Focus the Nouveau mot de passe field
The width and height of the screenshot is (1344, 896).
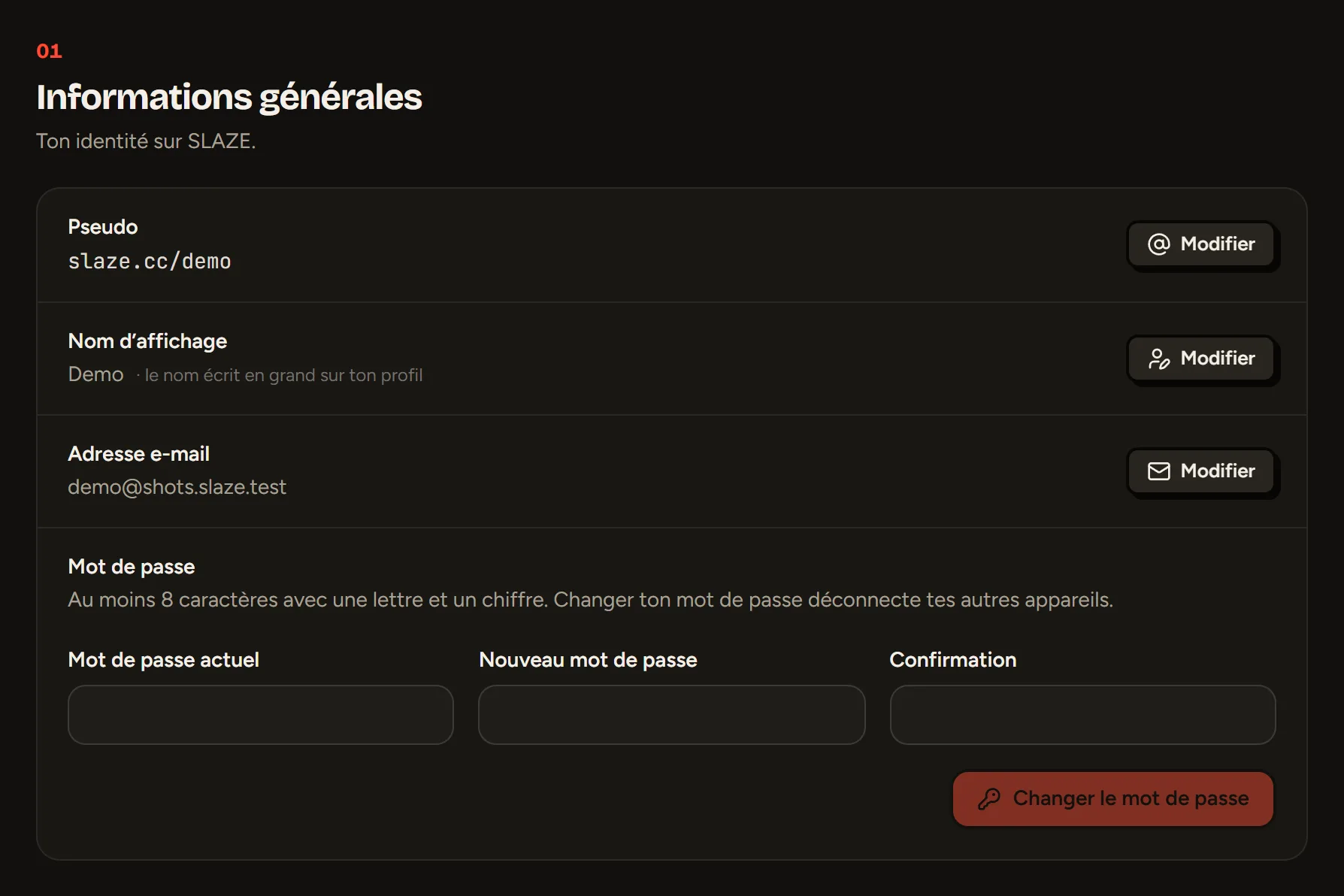(672, 715)
